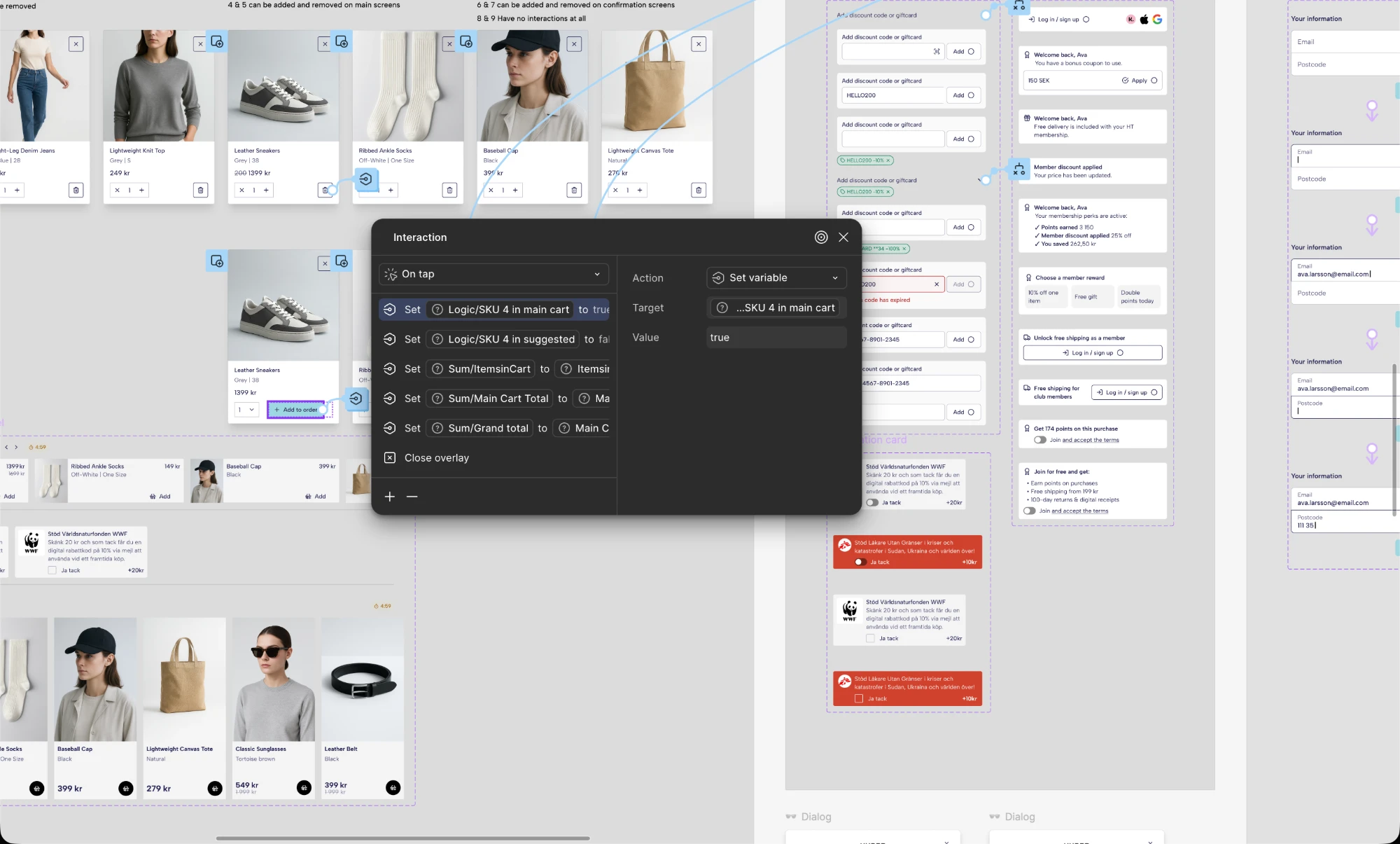Check the lower WWF Ja tack checkbox in the donation card frame

[870, 639]
